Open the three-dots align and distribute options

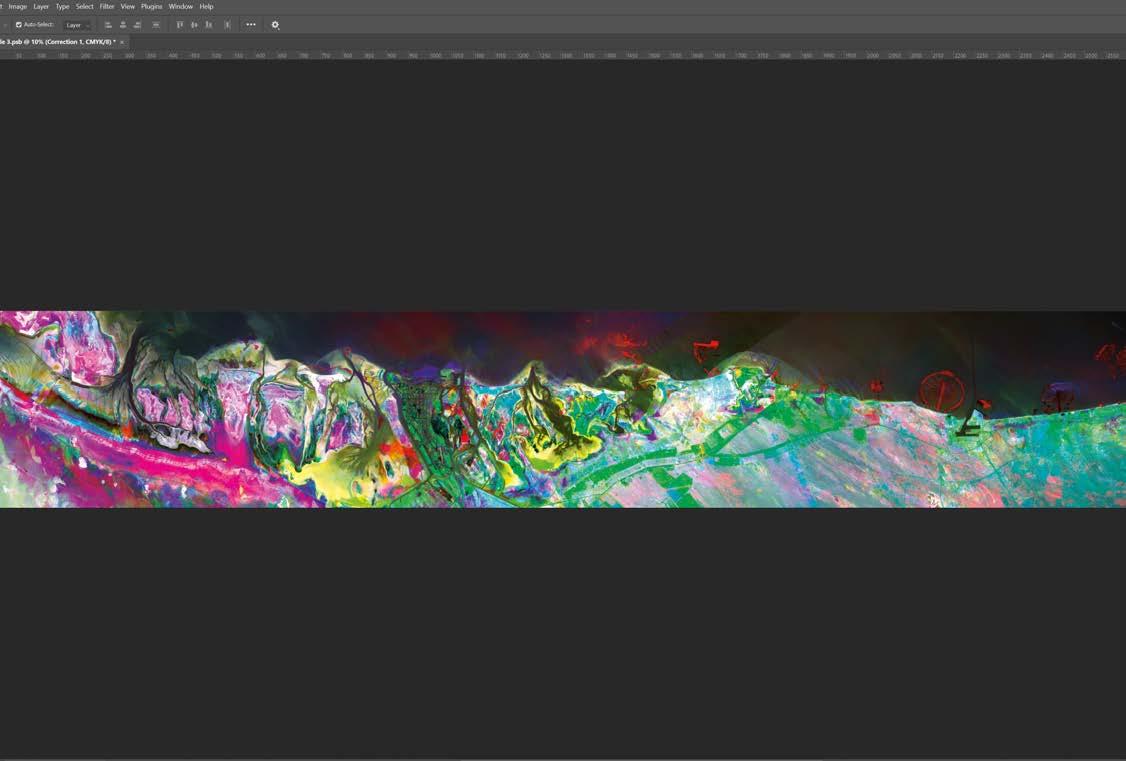pyautogui.click(x=251, y=24)
